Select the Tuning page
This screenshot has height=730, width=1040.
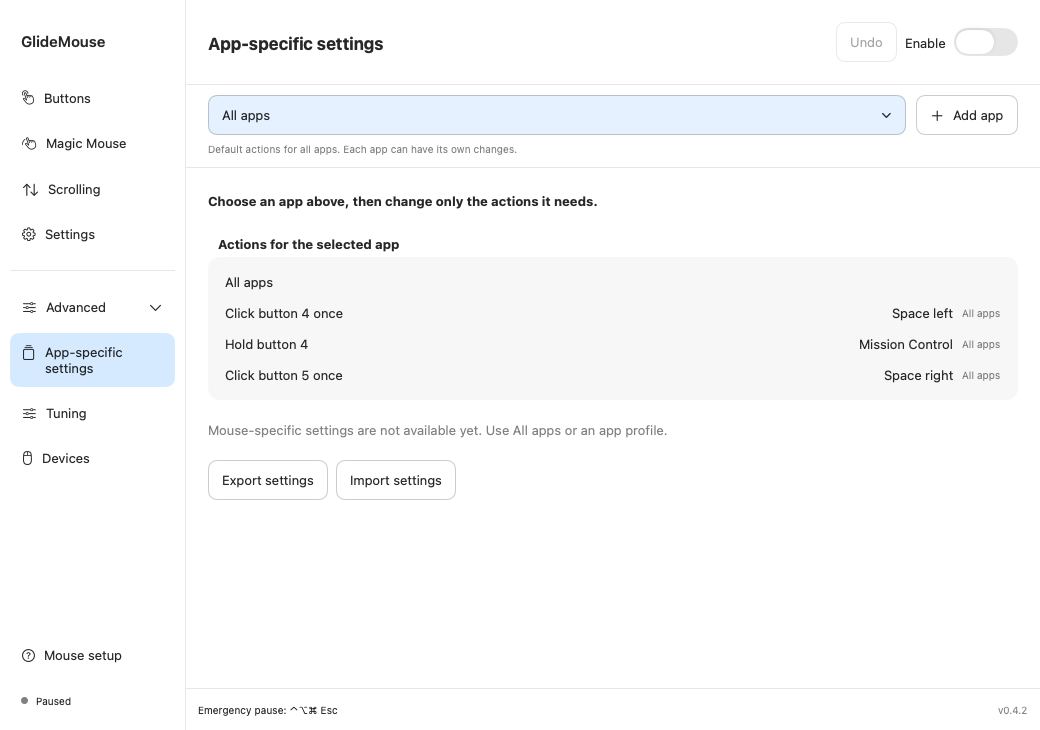tap(92, 414)
